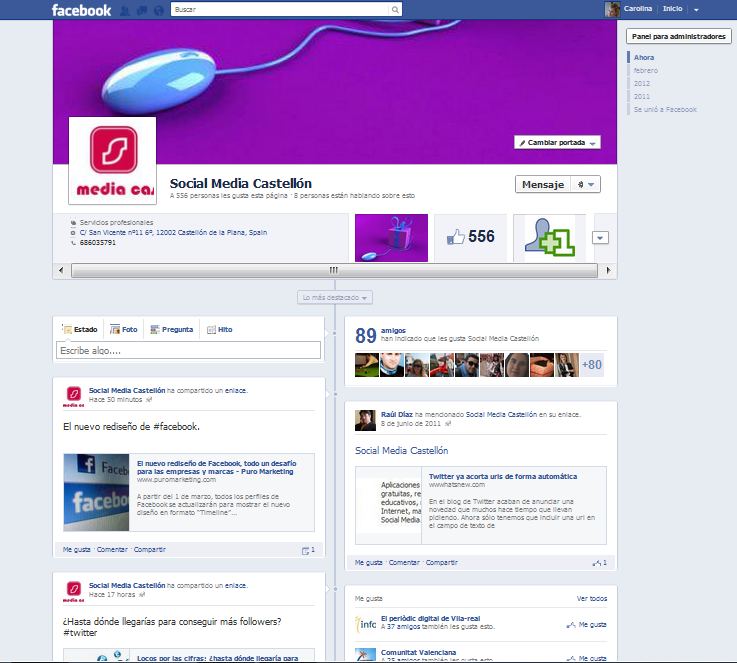
Task: Open Raúl Díaz profile link
Action: coord(397,414)
